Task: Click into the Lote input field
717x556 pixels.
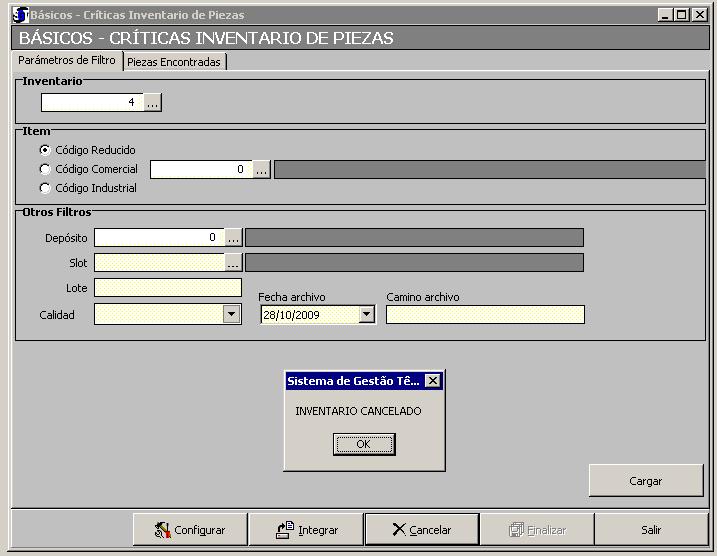Action: tap(168, 288)
